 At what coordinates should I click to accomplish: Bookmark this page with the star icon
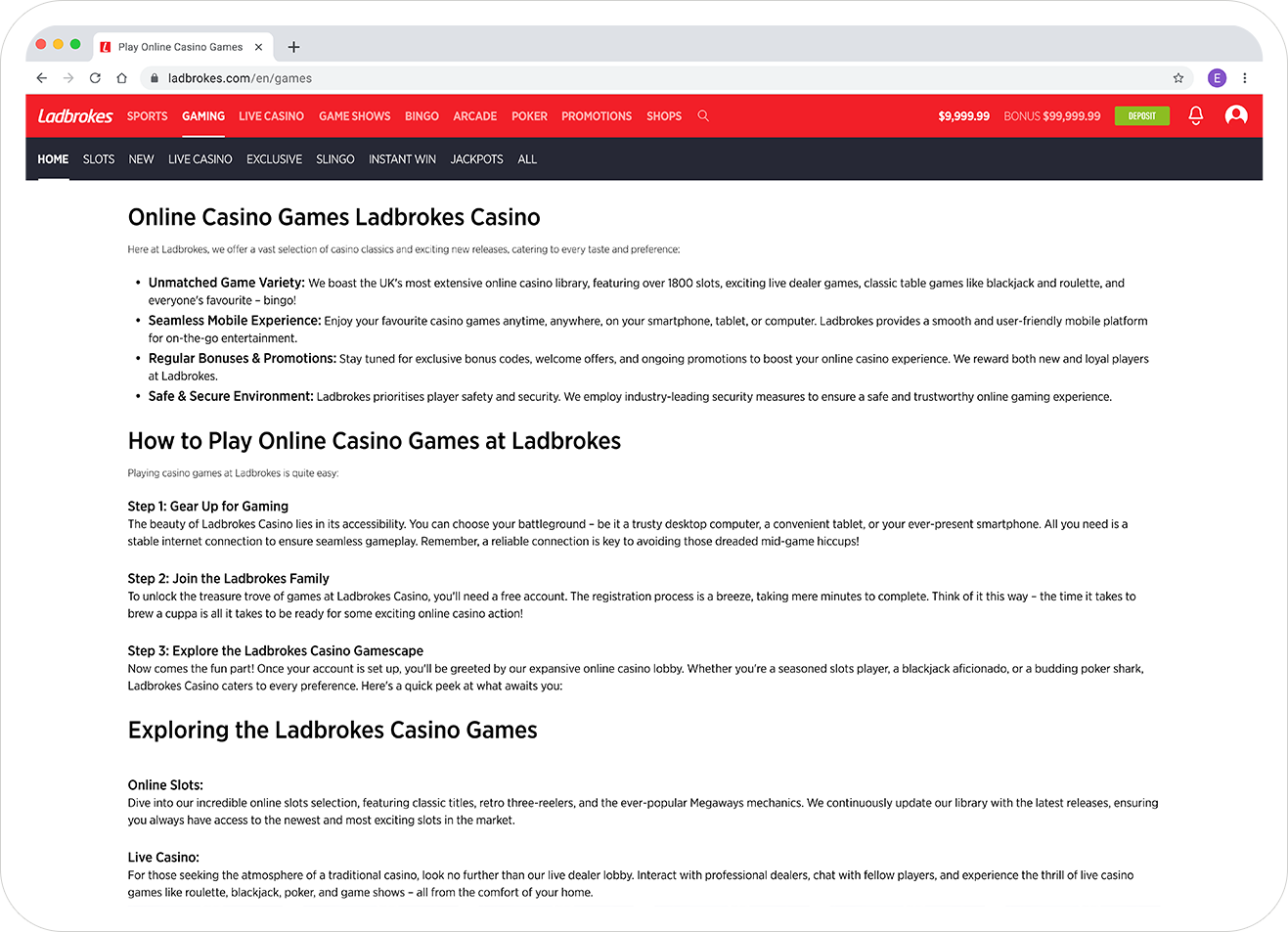(1178, 78)
